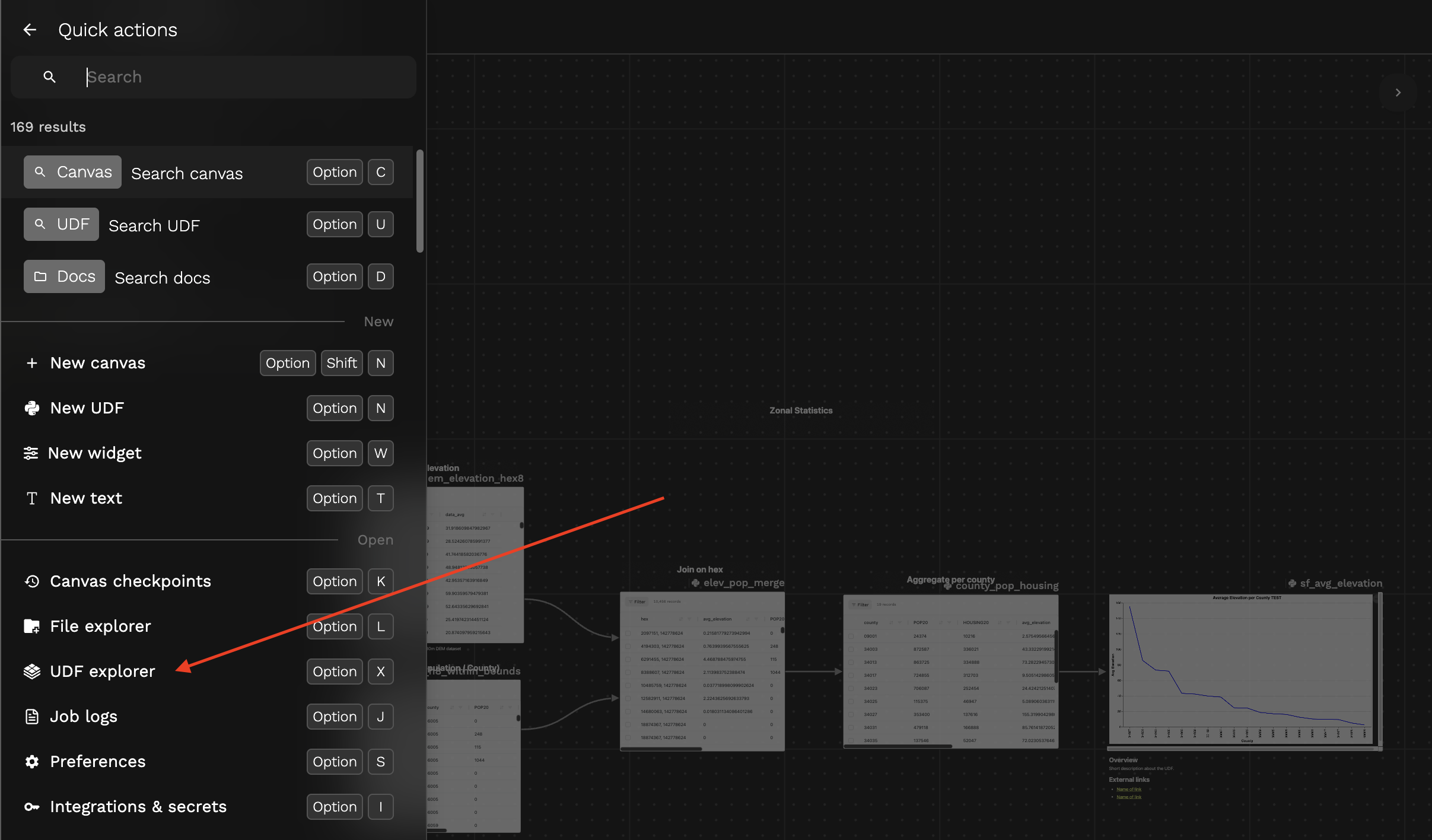Click the T icon for New text
1432x840 pixels.
point(32,498)
